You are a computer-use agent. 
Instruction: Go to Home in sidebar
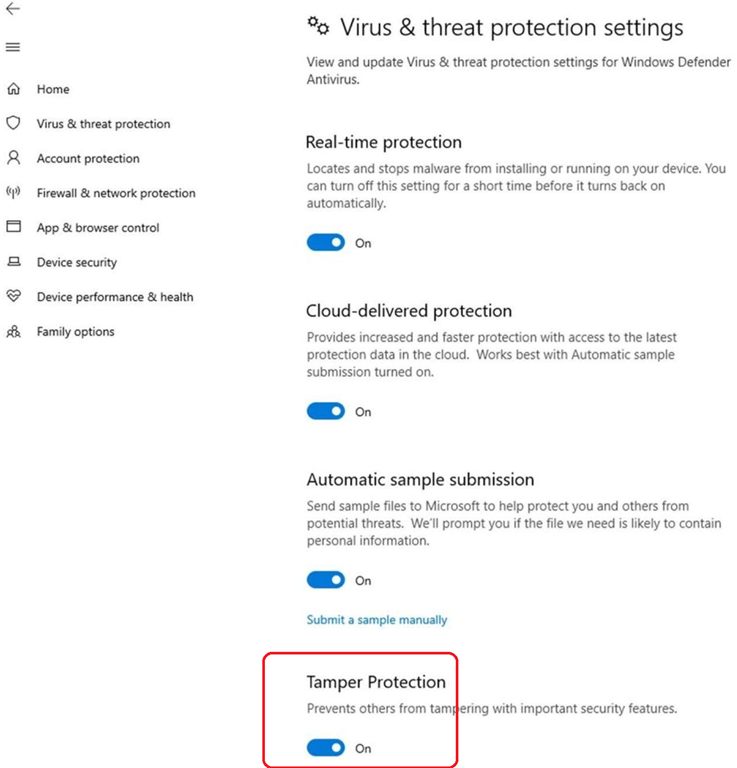point(53,89)
